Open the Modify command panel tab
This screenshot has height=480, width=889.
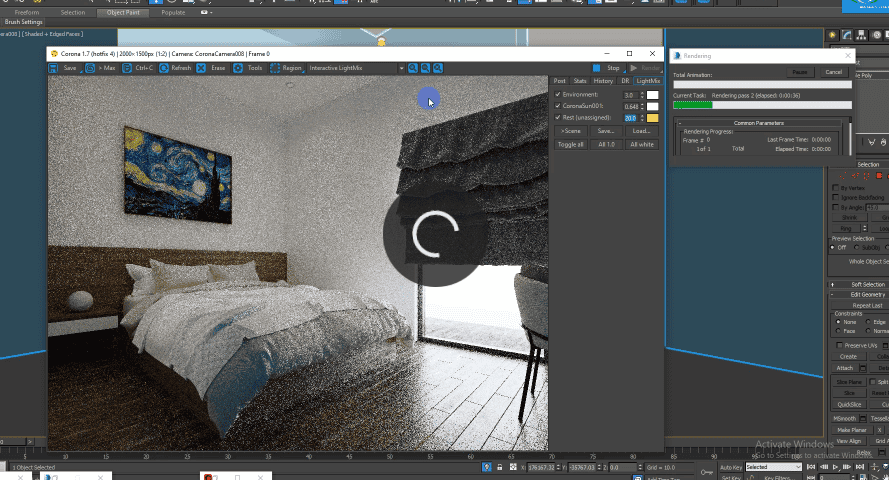tap(847, 35)
